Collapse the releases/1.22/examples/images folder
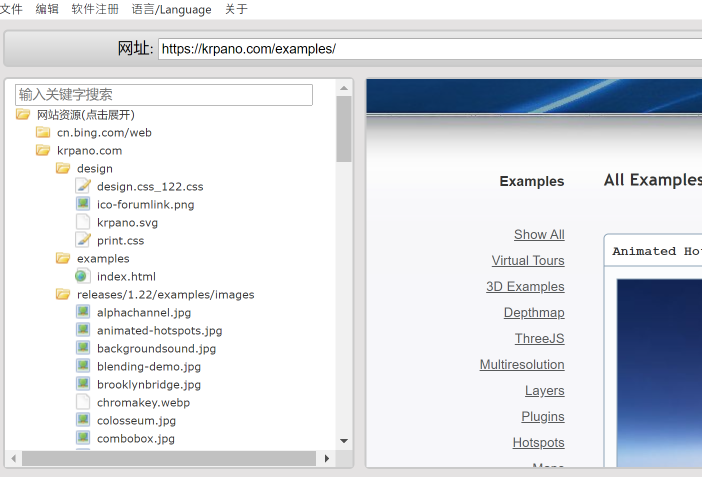Image resolution: width=702 pixels, height=477 pixels. click(63, 294)
